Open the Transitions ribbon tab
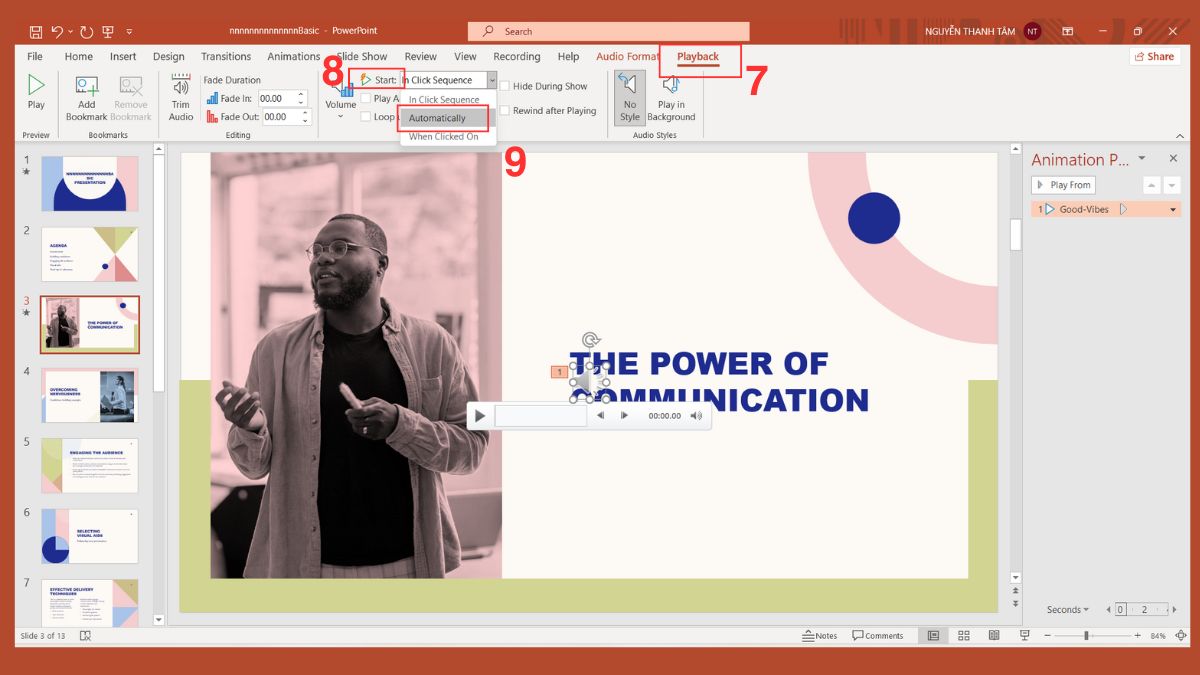This screenshot has width=1200, height=675. [226, 56]
